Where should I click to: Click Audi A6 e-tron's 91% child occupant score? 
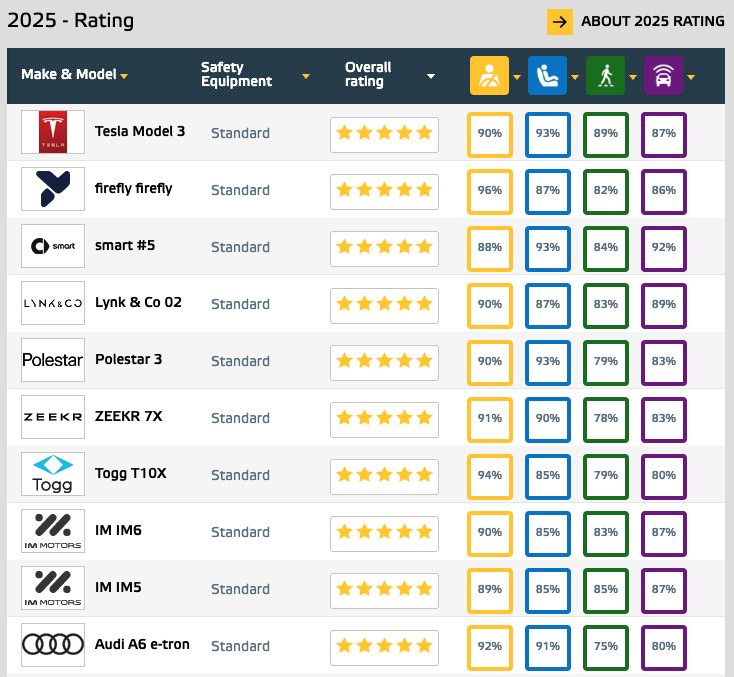click(x=548, y=648)
